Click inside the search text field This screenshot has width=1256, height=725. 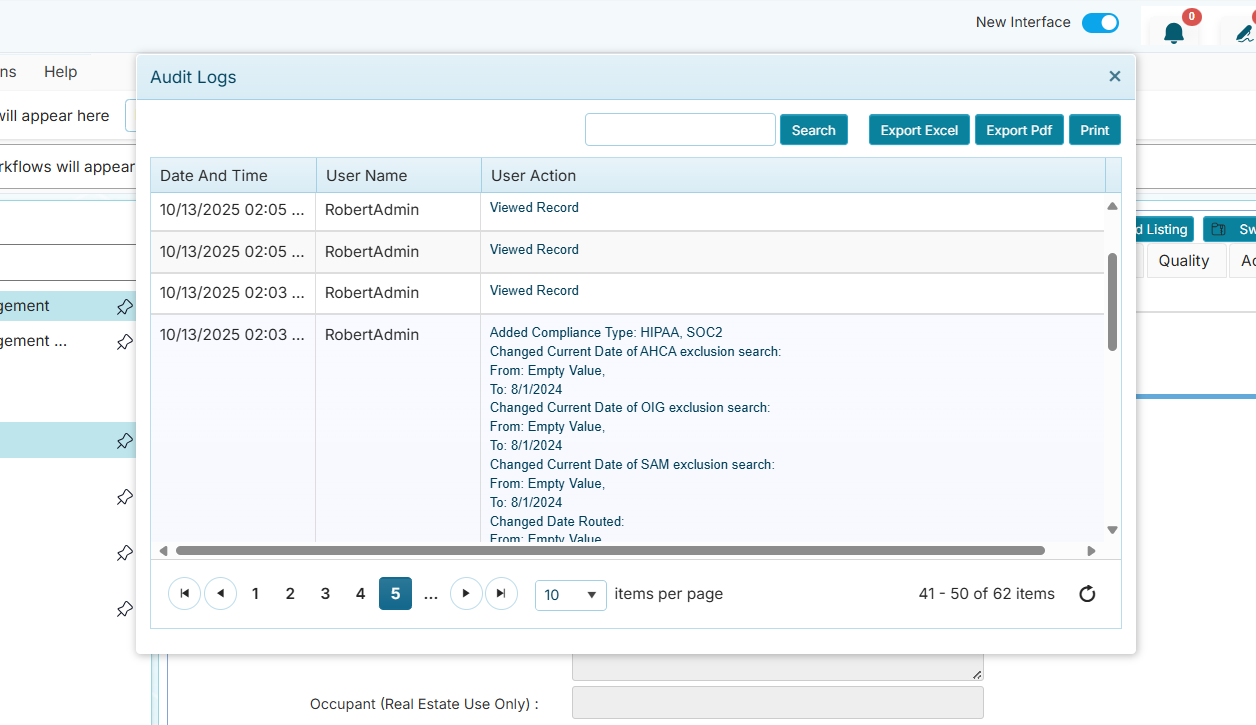click(x=680, y=129)
